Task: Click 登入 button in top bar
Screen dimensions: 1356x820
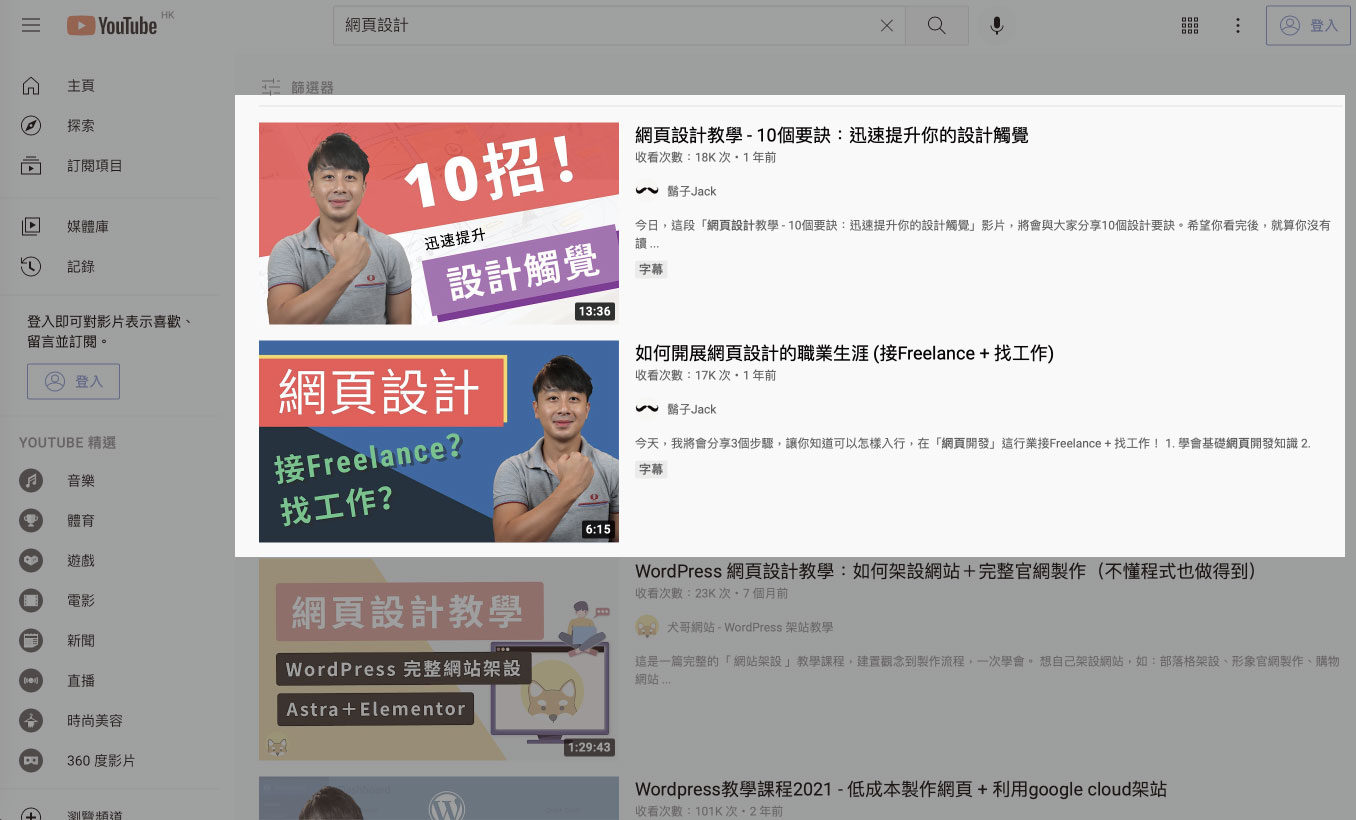Action: coord(1307,26)
